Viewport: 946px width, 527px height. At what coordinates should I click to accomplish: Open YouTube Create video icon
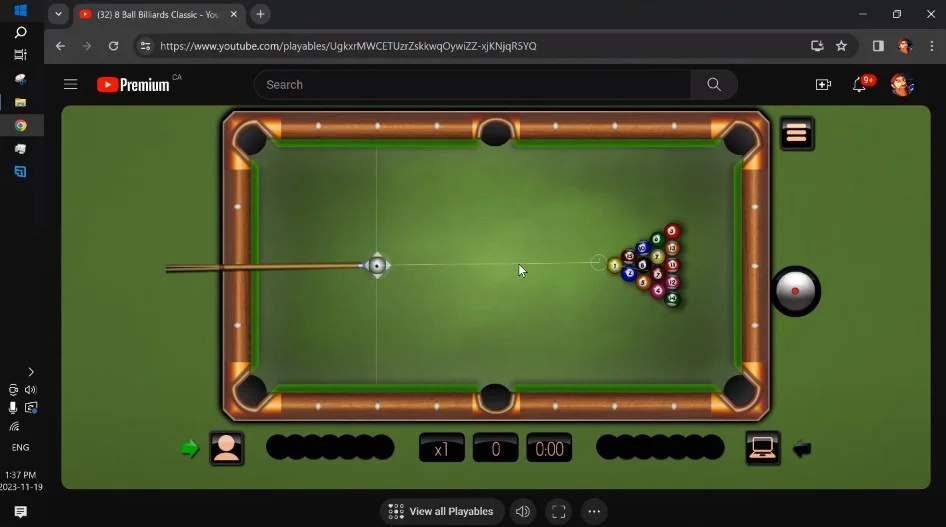[823, 85]
